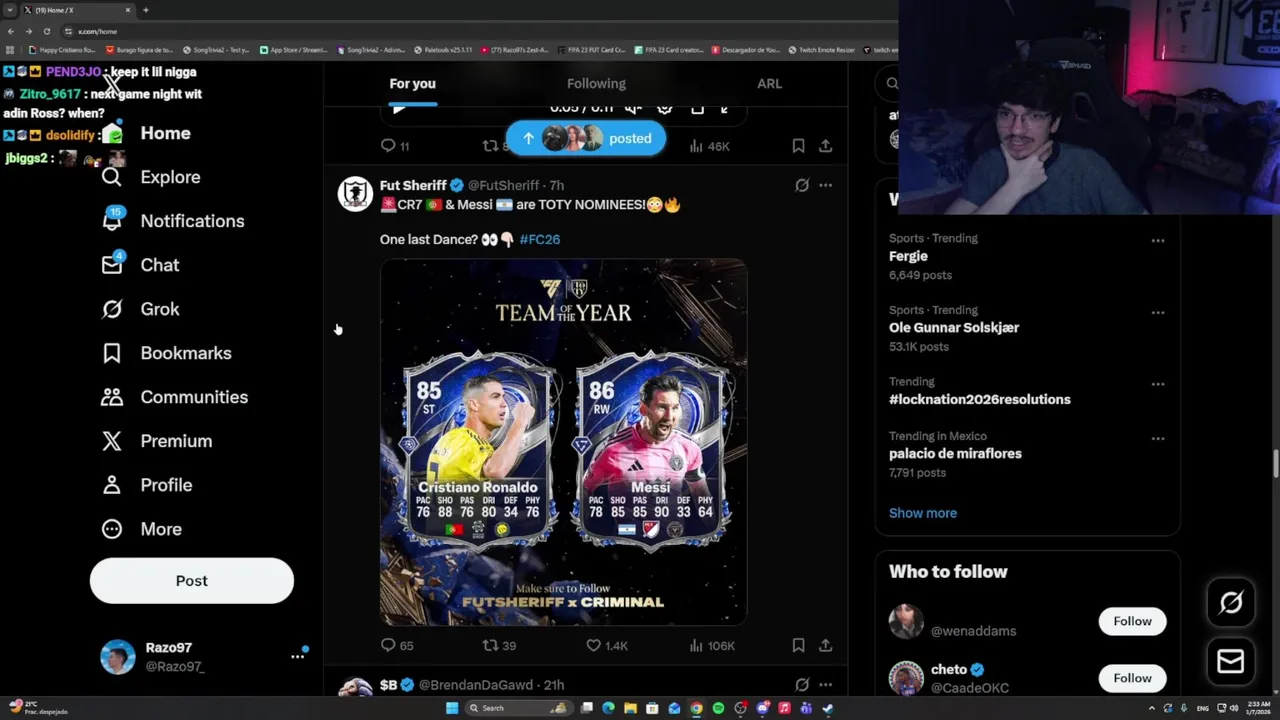Open Steam from the taskbar
The width and height of the screenshot is (1280, 720).
click(828, 708)
